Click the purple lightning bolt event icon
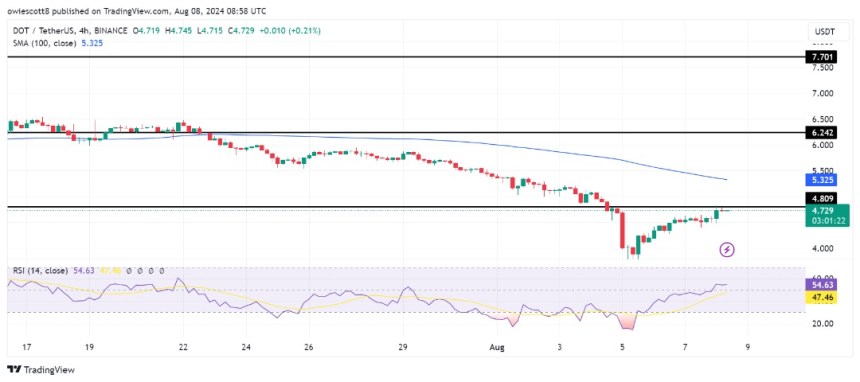The height and width of the screenshot is (382, 860). point(727,250)
